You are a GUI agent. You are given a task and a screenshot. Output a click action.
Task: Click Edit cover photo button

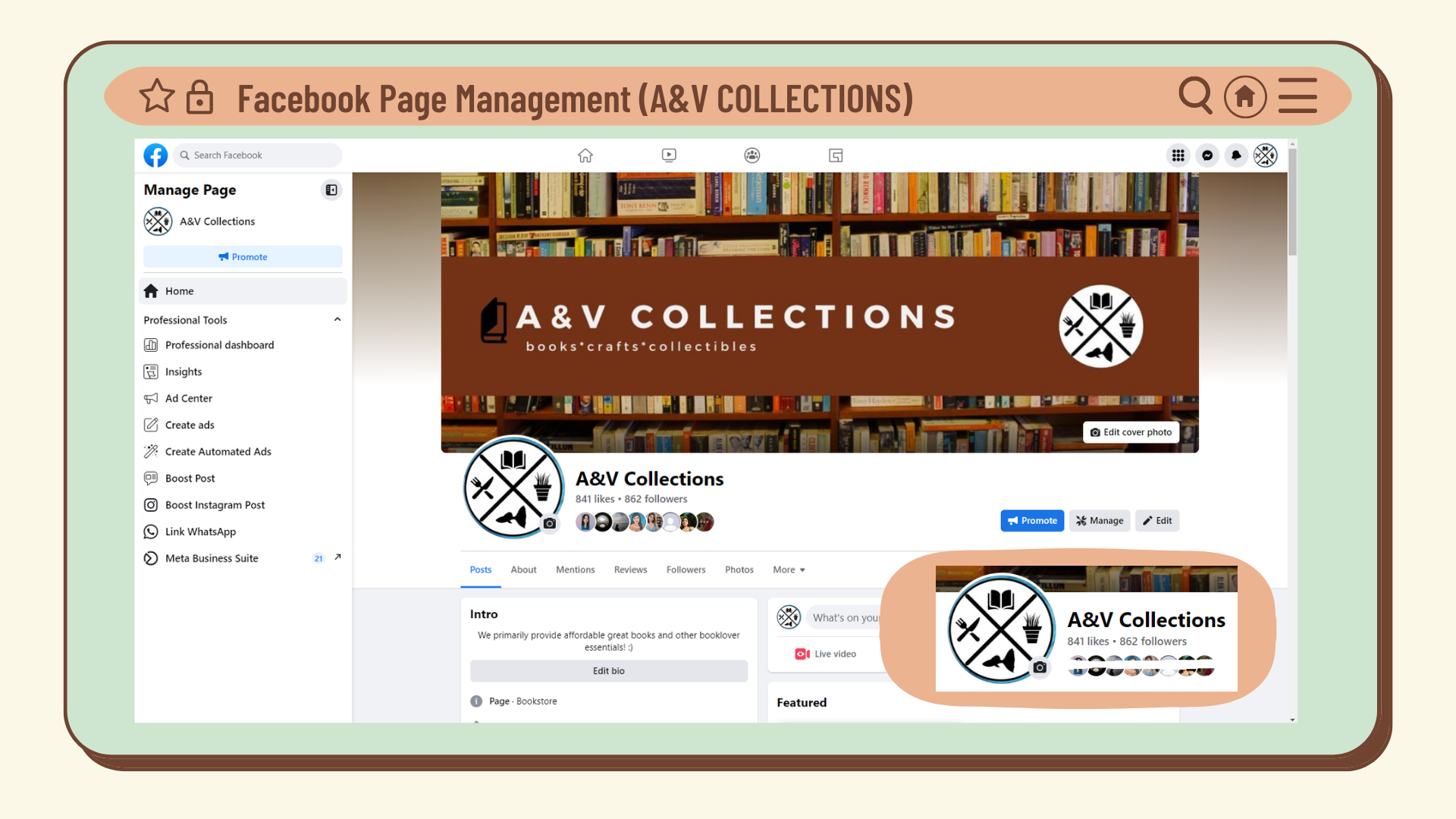pyautogui.click(x=1131, y=432)
